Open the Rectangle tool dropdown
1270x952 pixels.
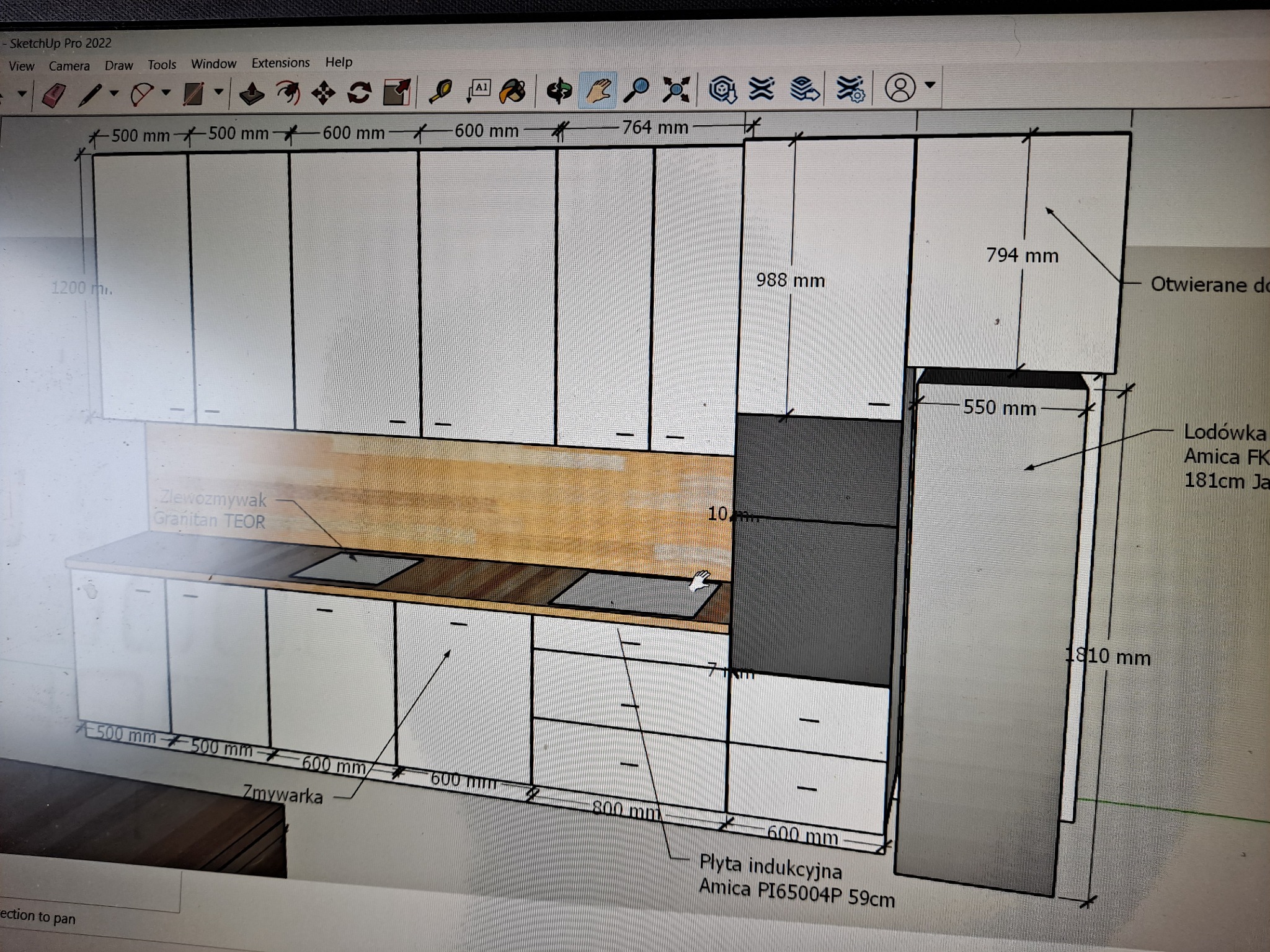[x=218, y=92]
